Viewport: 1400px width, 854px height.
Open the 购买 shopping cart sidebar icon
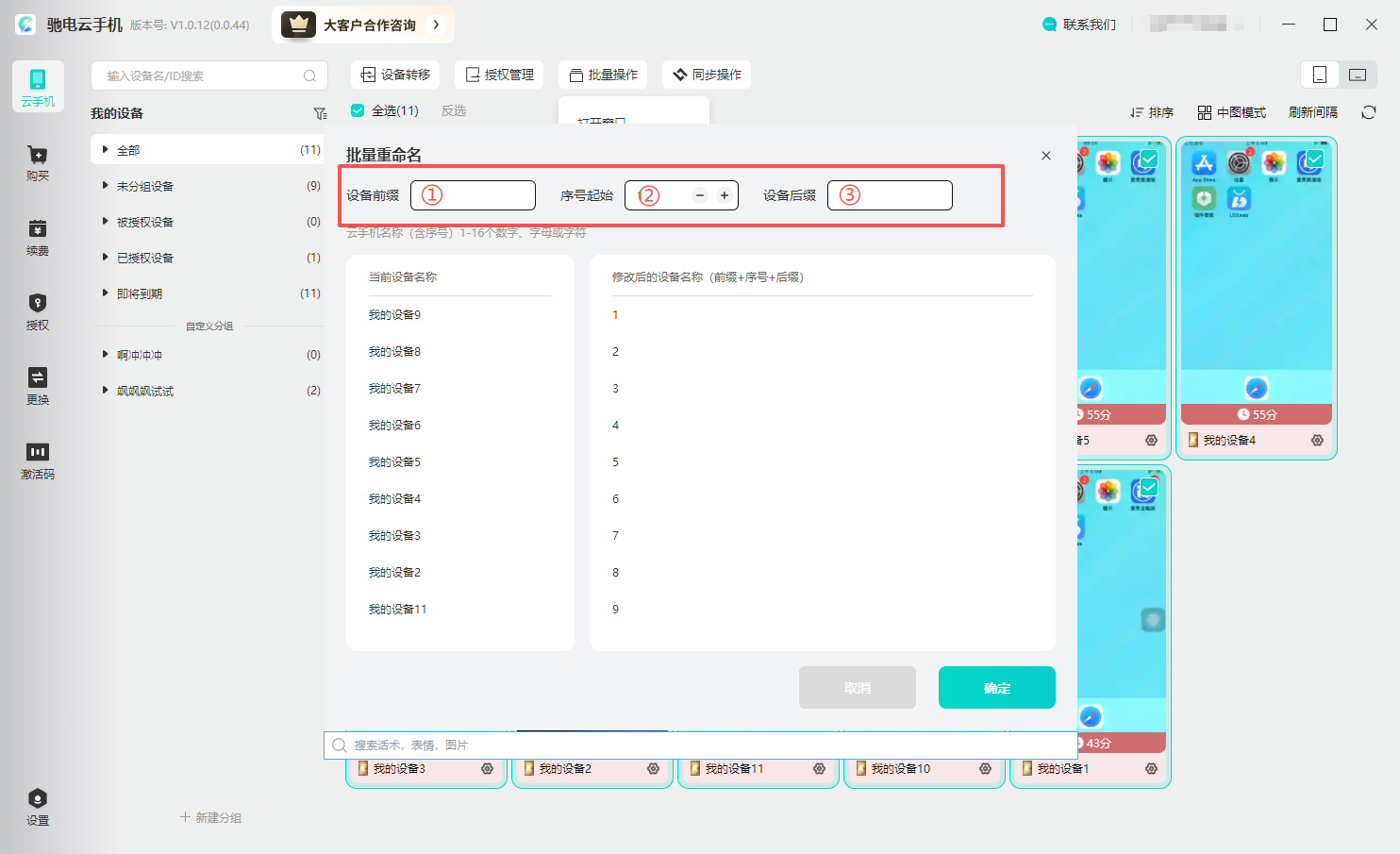click(x=38, y=162)
